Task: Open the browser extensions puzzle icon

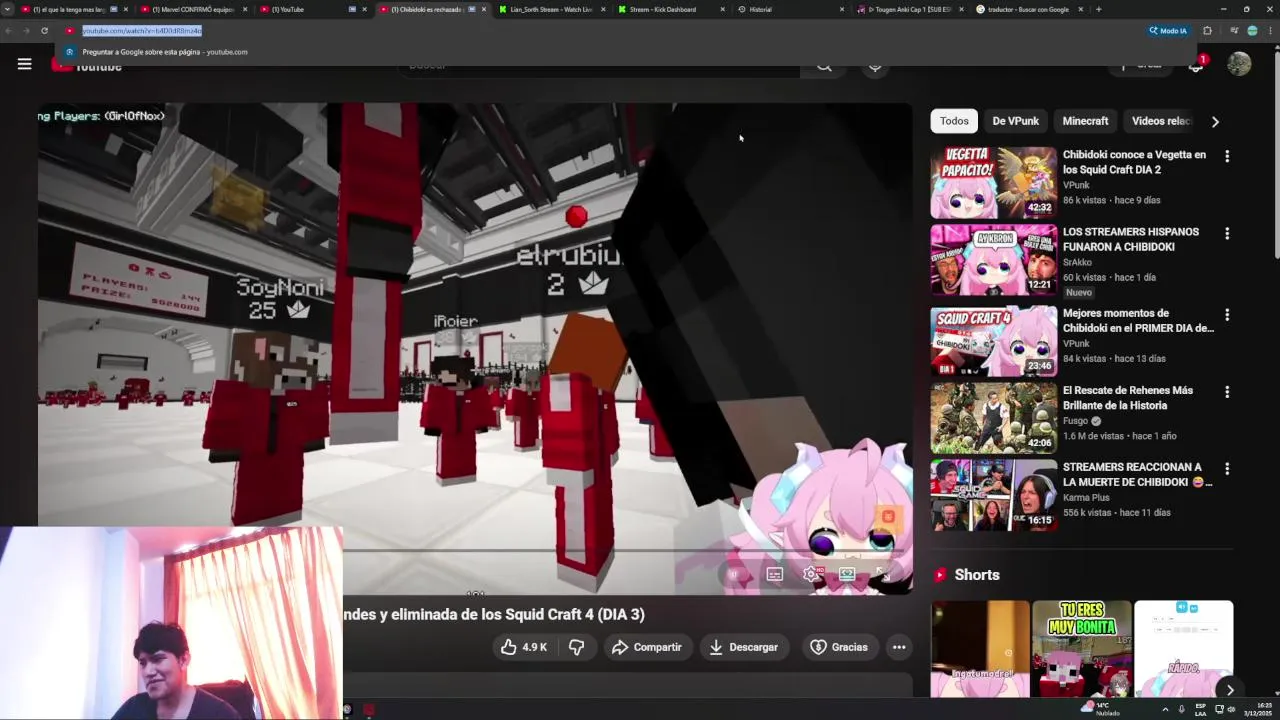Action: tap(1207, 31)
